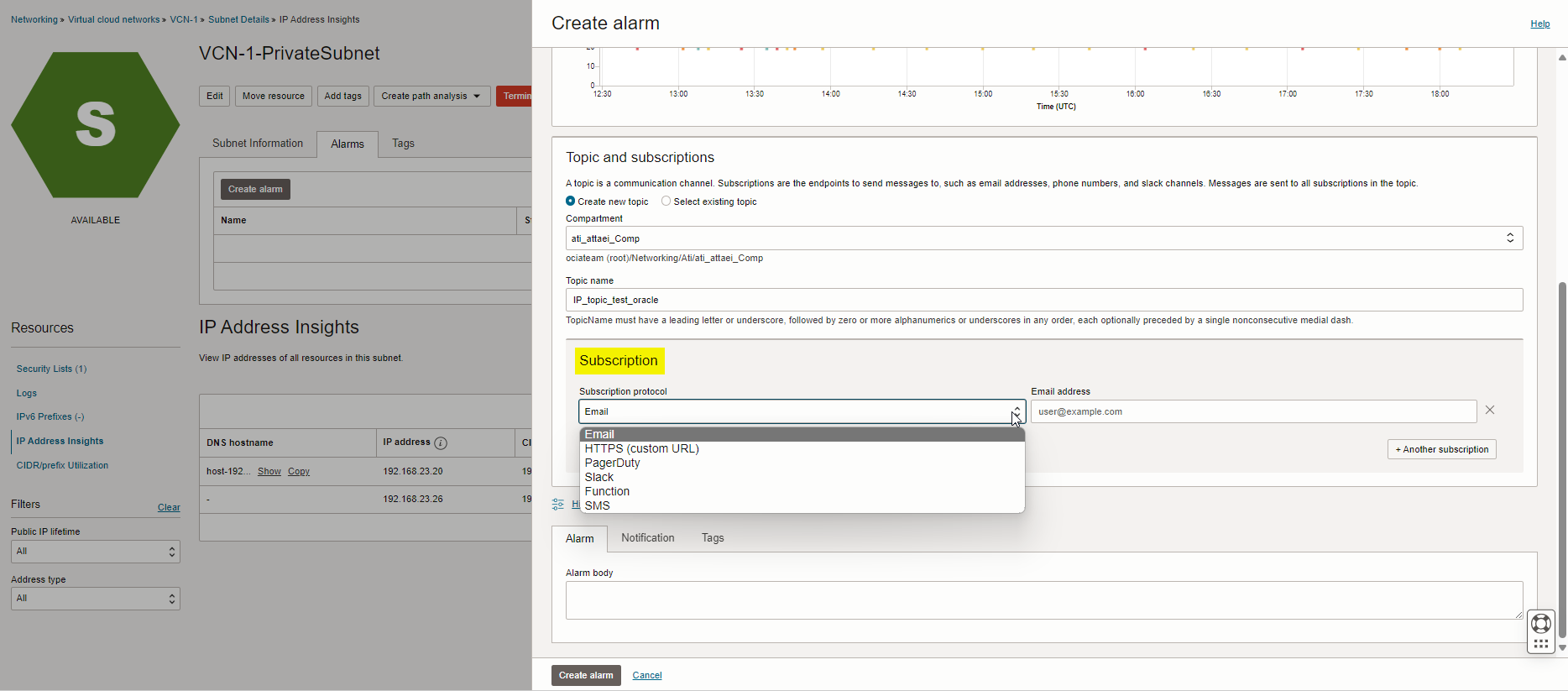
Task: Remove the subscription with the X icon
Action: pos(1489,411)
